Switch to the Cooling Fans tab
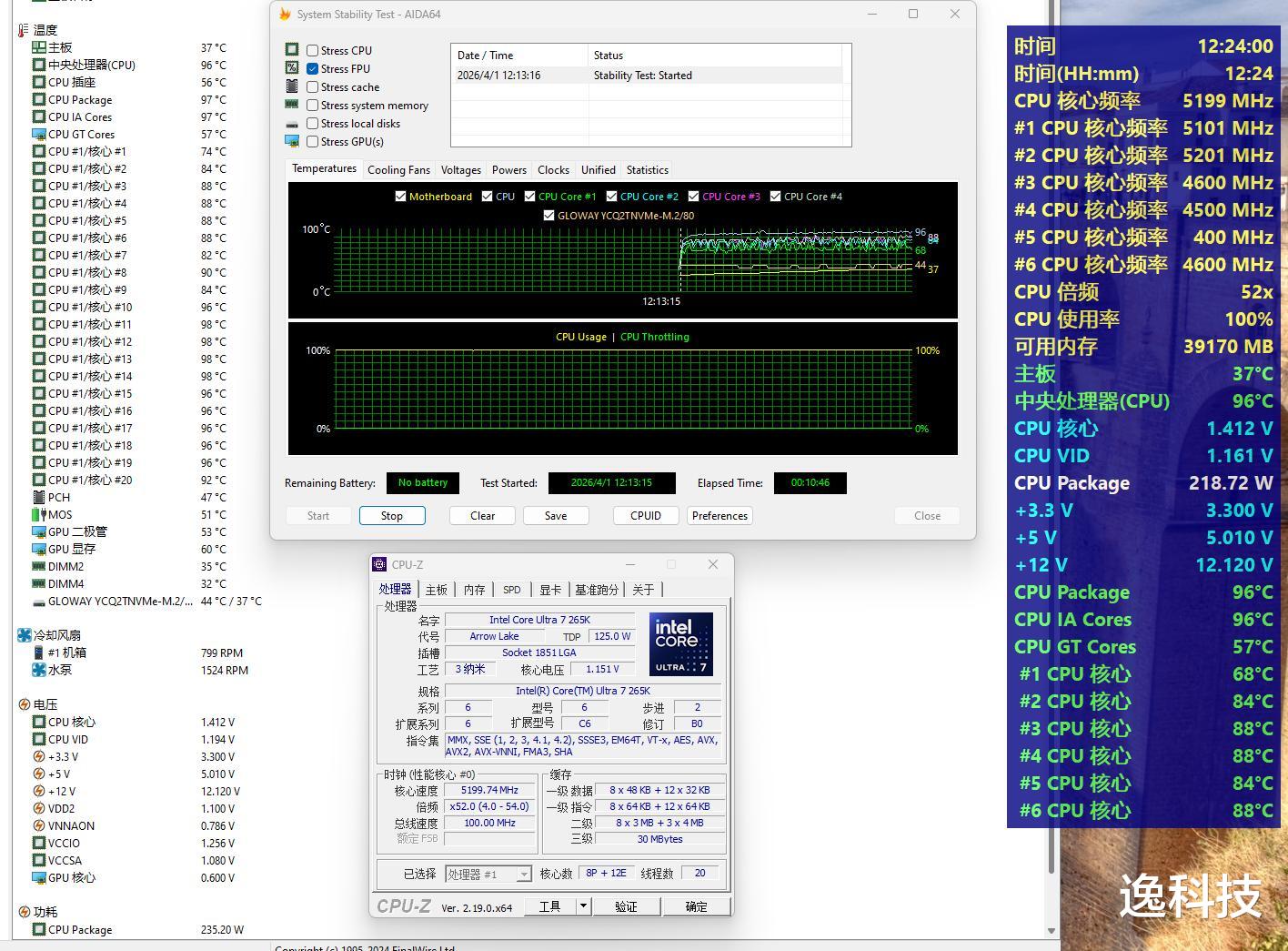 398,170
